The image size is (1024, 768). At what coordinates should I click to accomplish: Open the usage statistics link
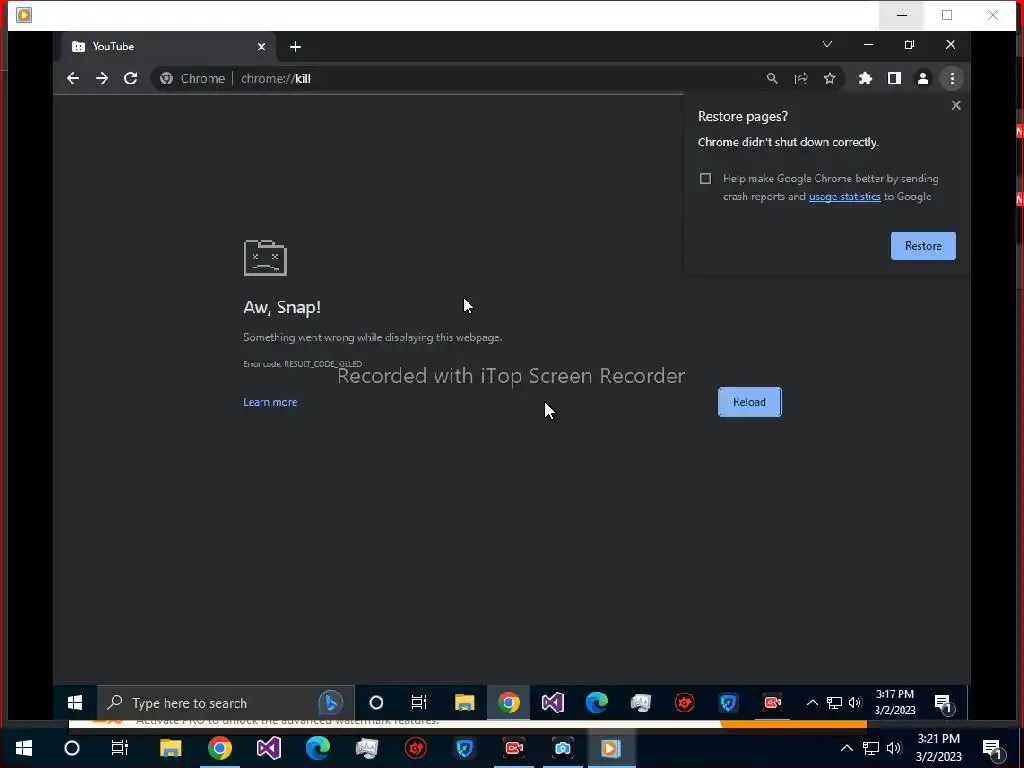pos(844,197)
